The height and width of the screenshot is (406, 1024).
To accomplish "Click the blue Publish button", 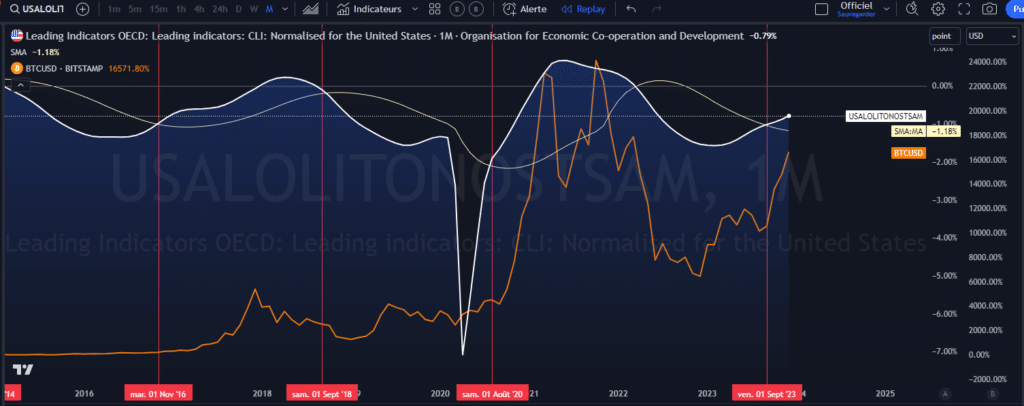I will (x=1016, y=9).
